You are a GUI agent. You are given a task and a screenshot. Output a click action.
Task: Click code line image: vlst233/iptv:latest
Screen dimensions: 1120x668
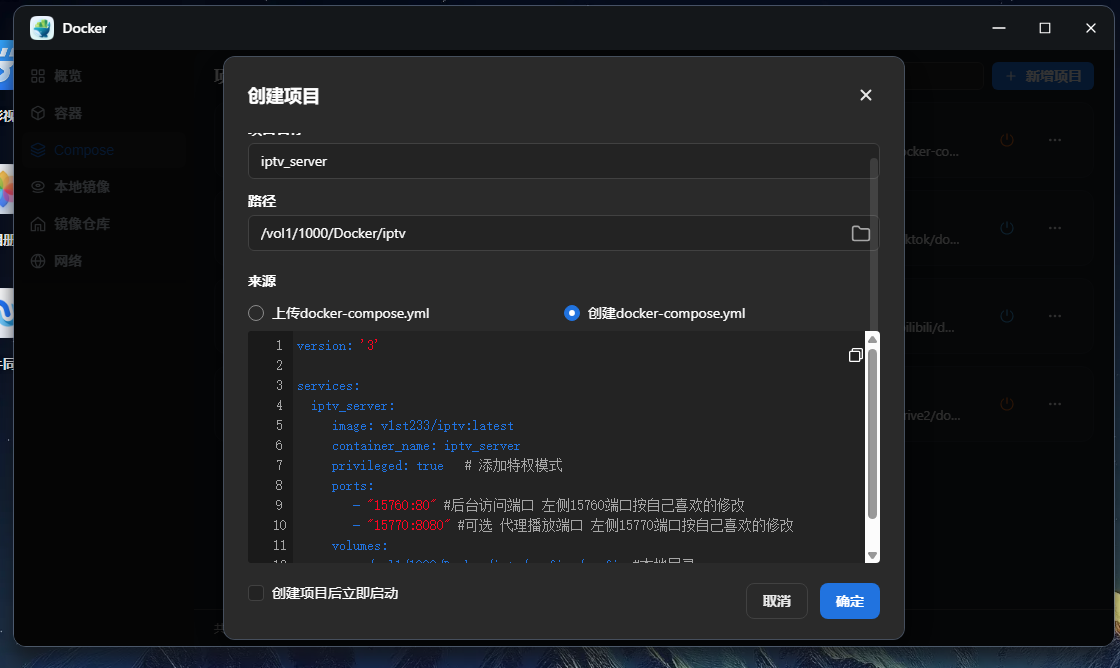coord(422,426)
